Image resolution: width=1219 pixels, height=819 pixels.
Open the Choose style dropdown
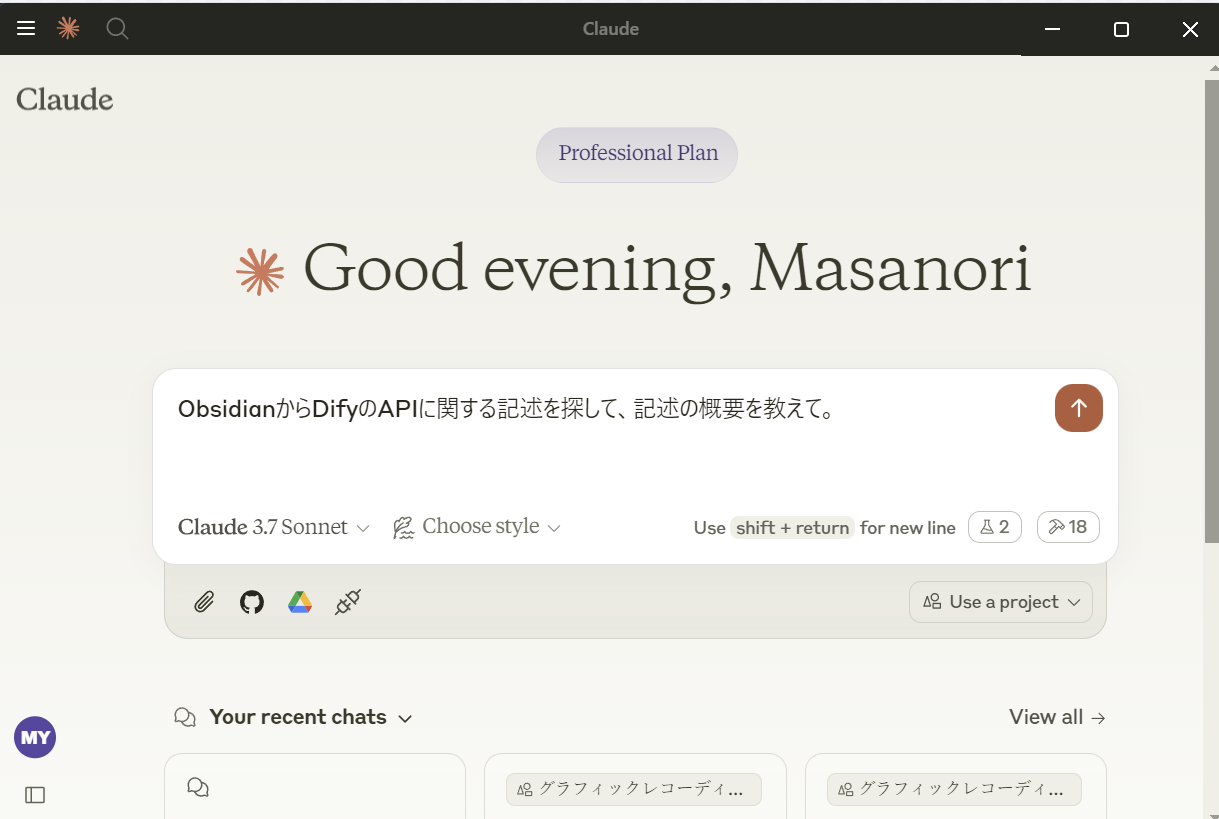(x=476, y=527)
